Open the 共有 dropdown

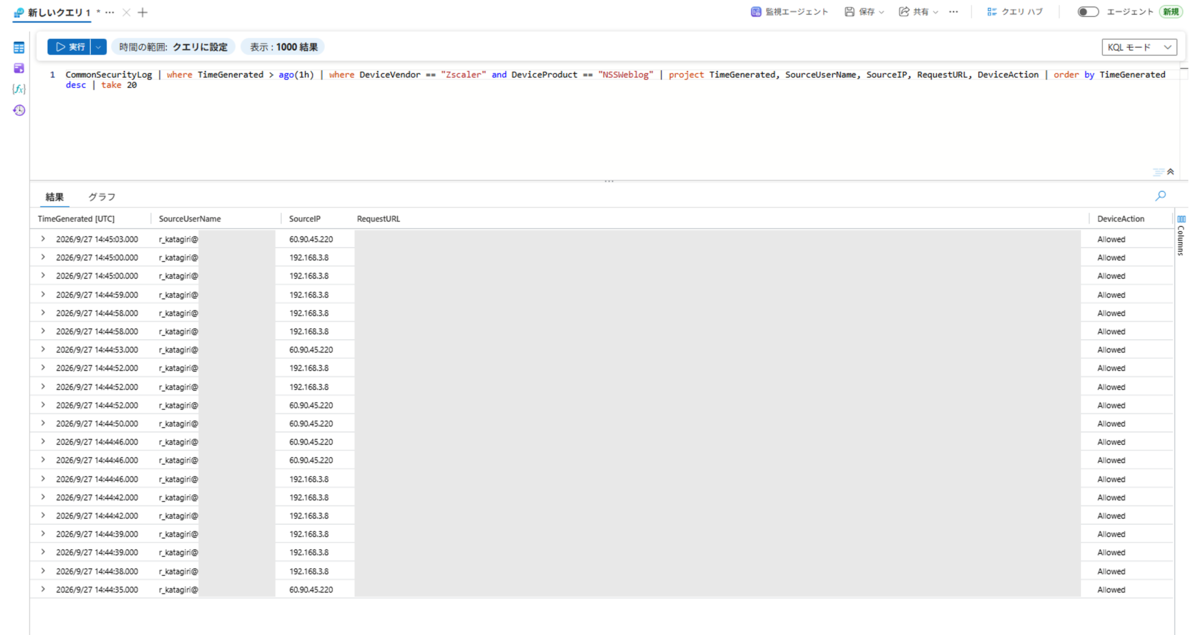[919, 12]
